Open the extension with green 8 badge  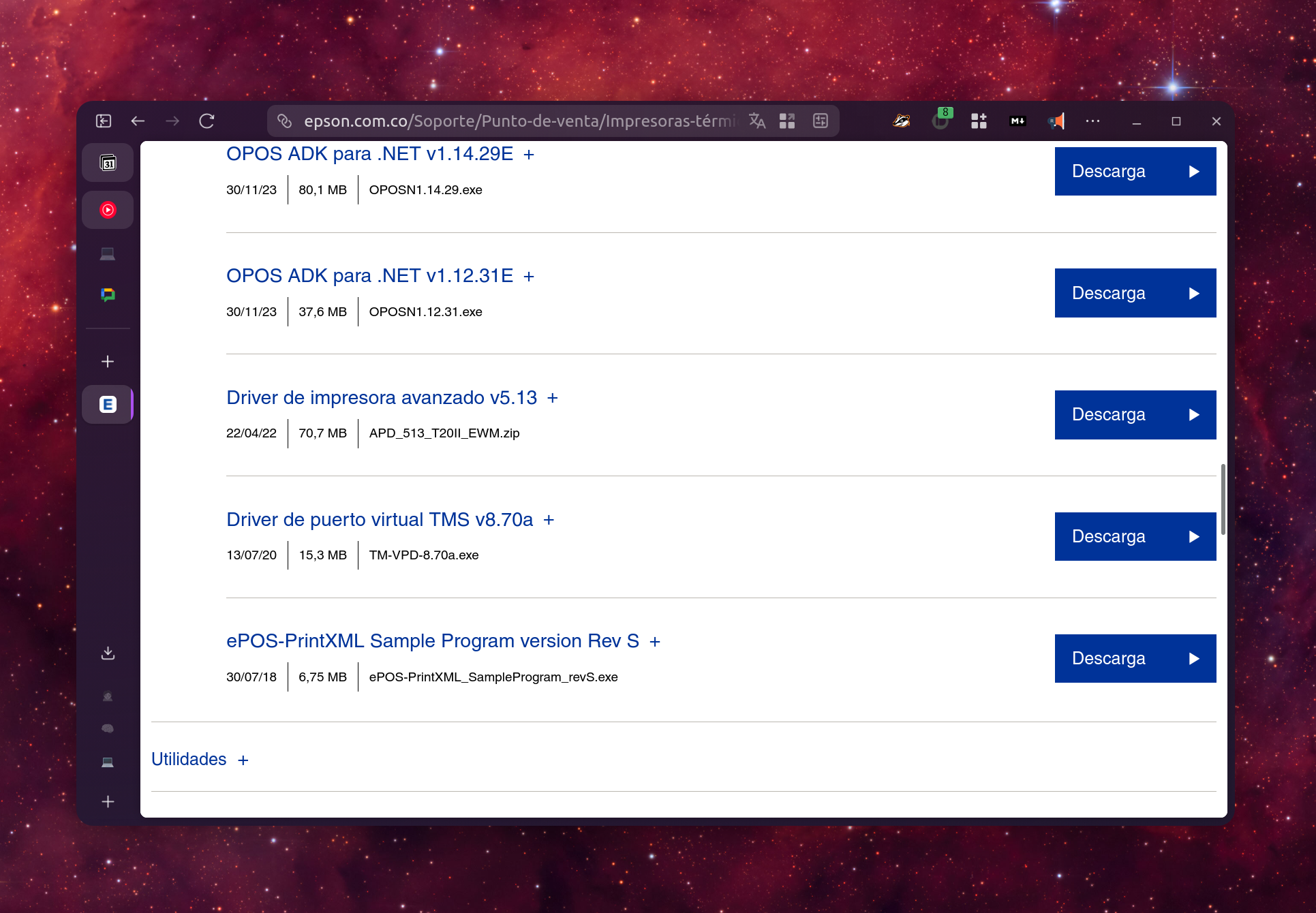coord(940,121)
